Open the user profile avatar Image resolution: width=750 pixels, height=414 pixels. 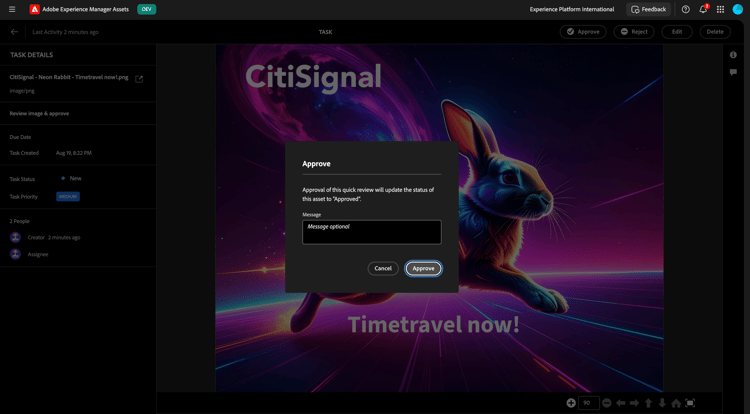[x=738, y=9]
